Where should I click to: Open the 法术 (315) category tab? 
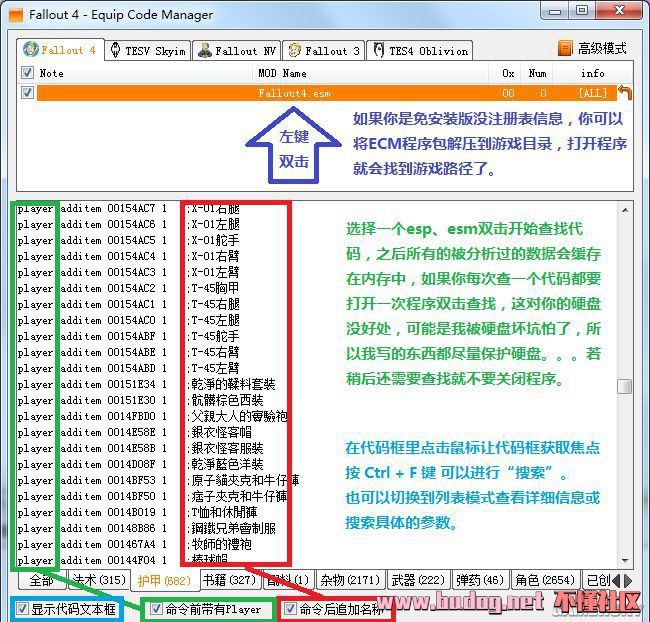click(x=99, y=580)
